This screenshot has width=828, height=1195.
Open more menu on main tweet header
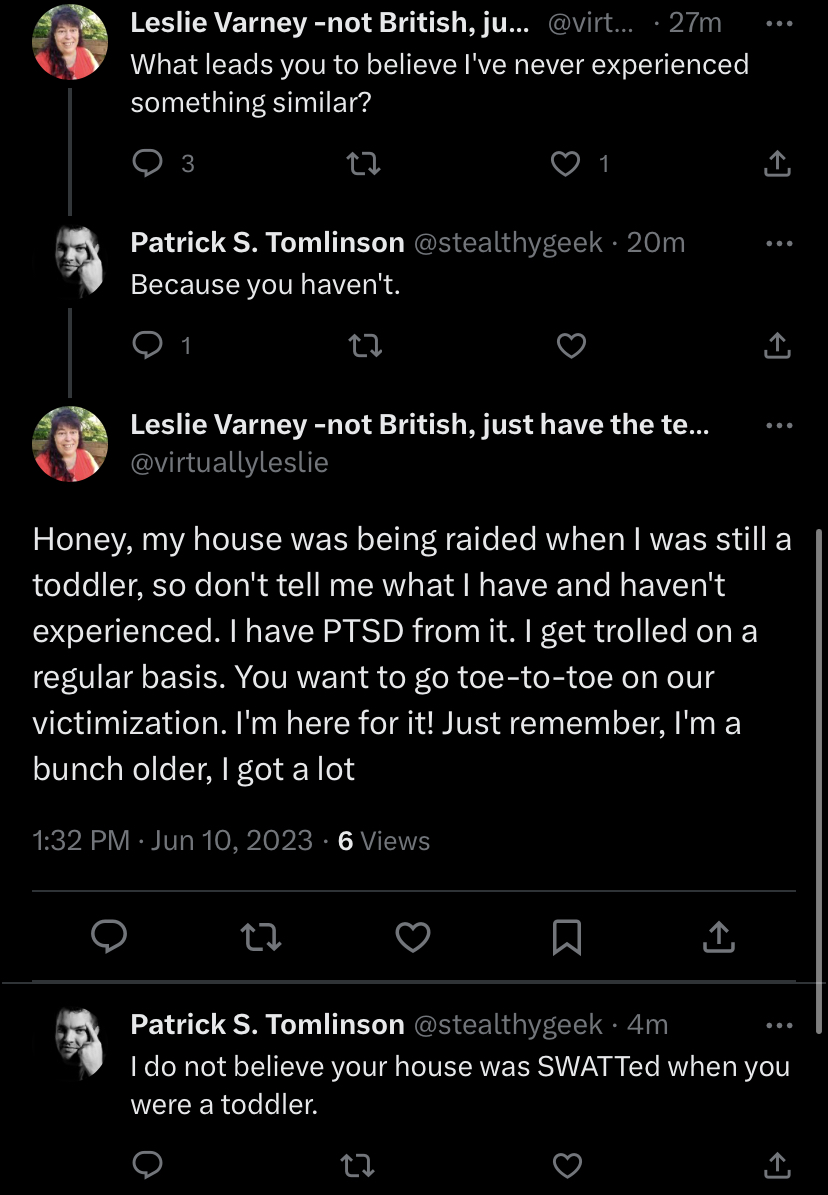click(779, 424)
